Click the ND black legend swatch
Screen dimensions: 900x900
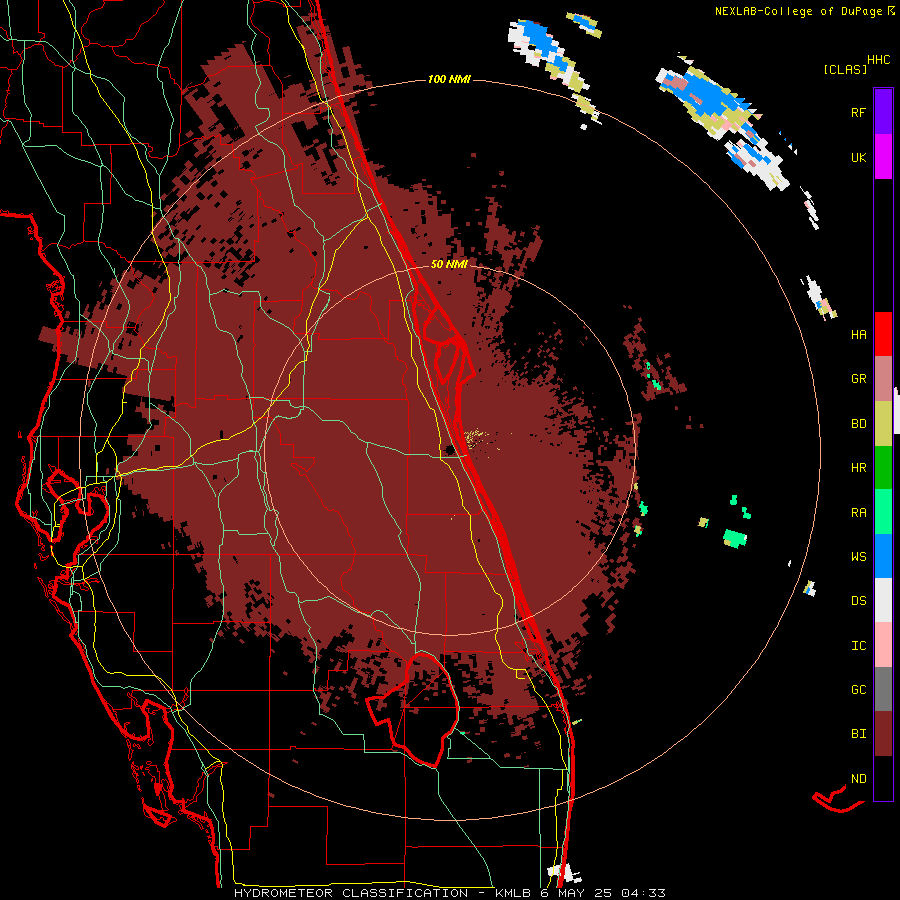883,778
